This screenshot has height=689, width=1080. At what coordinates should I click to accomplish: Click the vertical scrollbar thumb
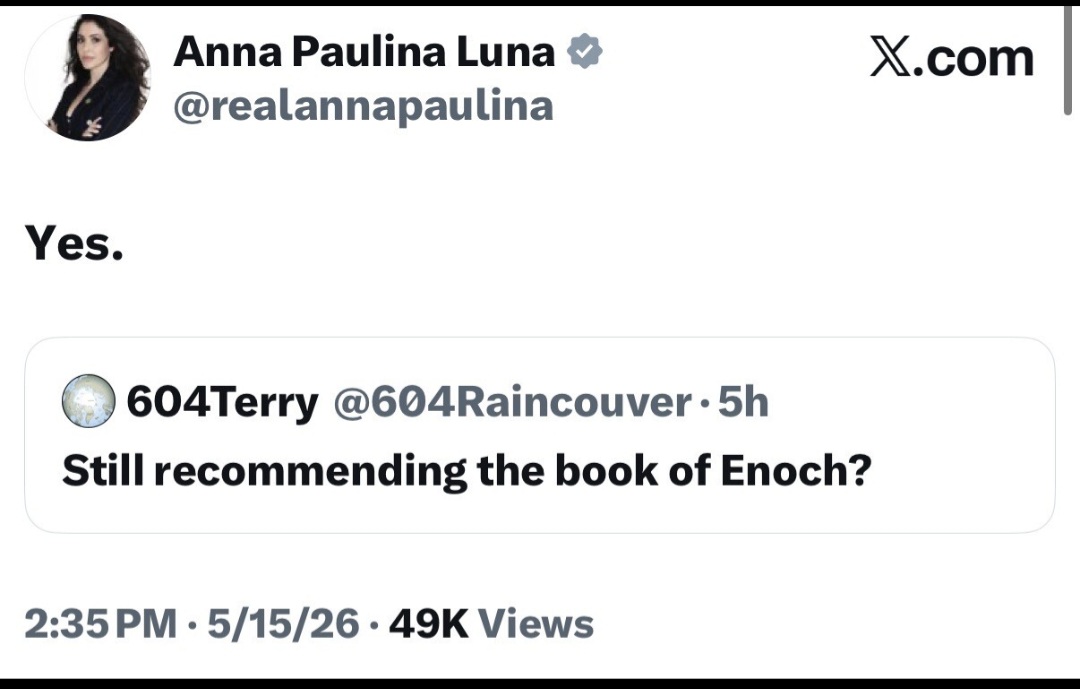point(1068,61)
